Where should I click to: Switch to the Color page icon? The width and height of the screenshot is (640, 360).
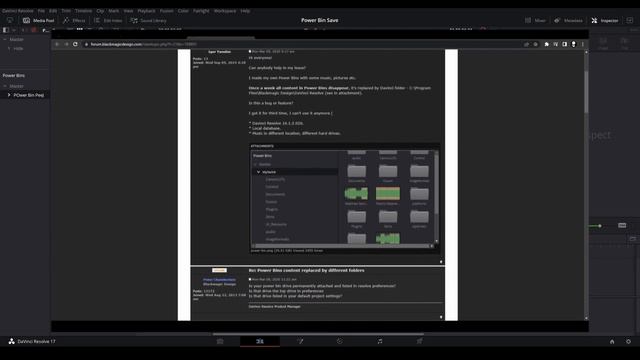pos(340,341)
